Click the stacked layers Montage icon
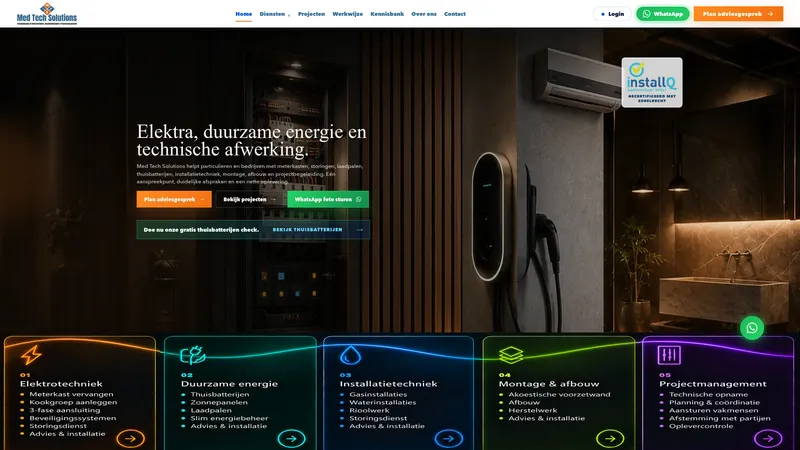The height and width of the screenshot is (450, 800). point(511,355)
